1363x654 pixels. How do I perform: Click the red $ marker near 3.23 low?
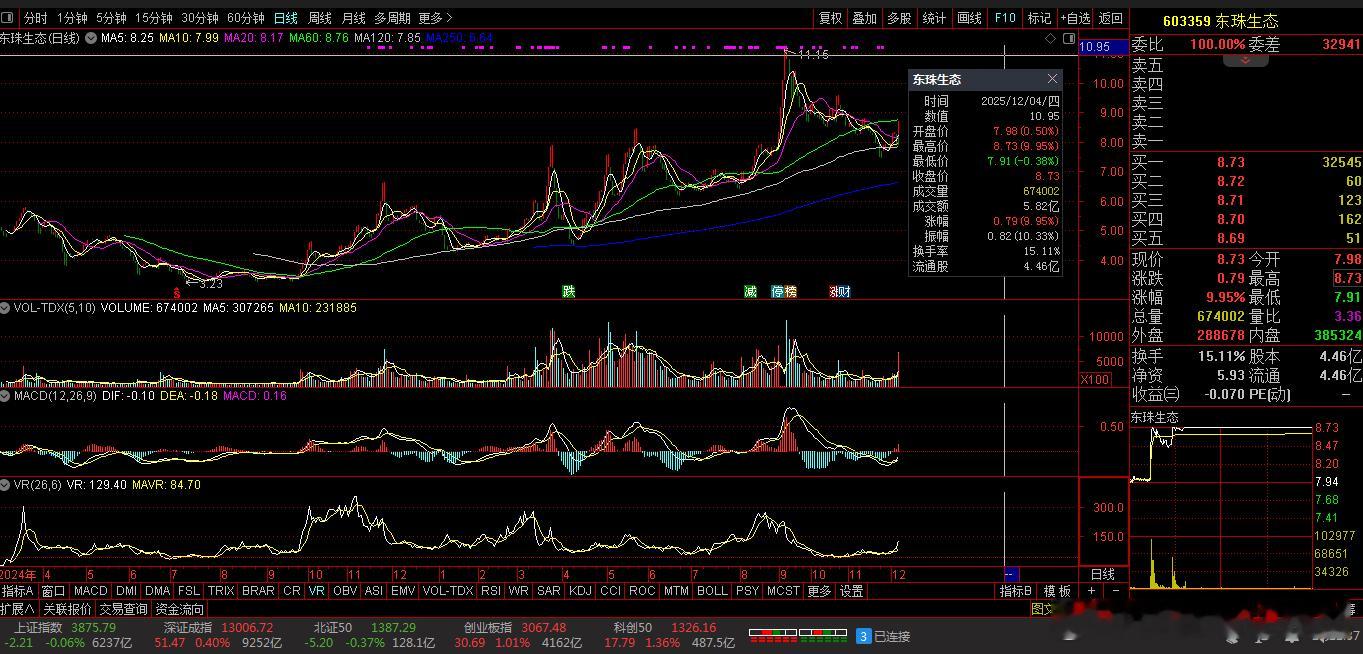(x=177, y=294)
